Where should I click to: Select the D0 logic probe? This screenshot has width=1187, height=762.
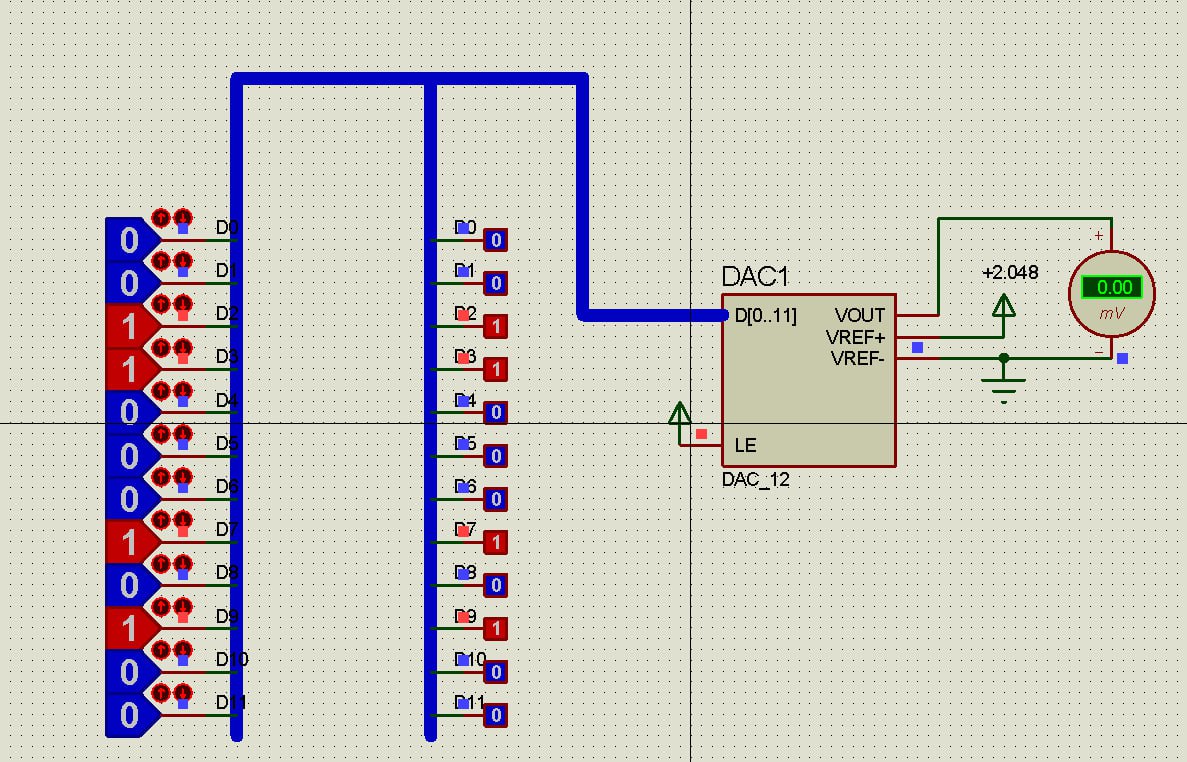click(496, 240)
